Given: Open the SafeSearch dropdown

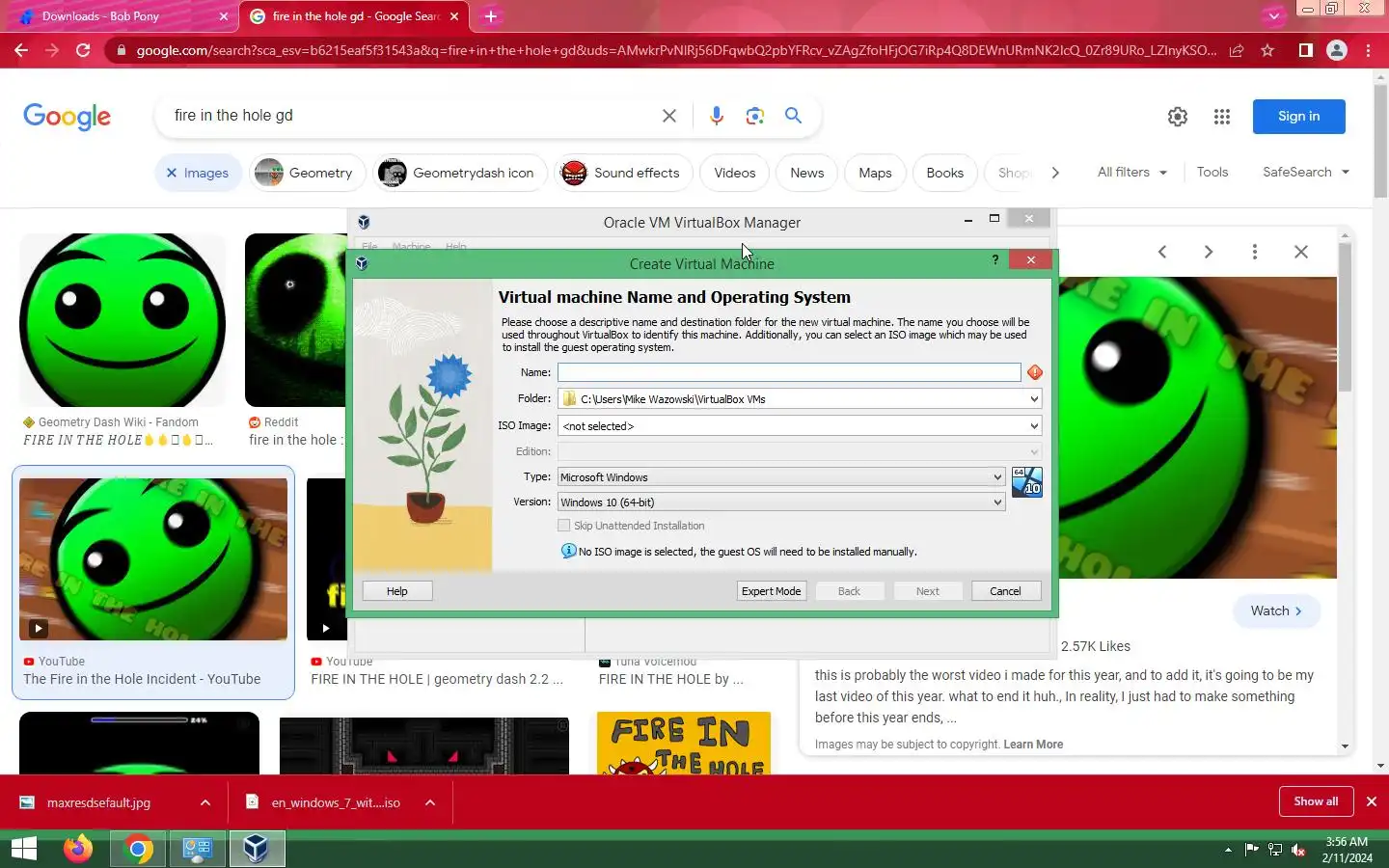Looking at the screenshot, I should tap(1306, 173).
